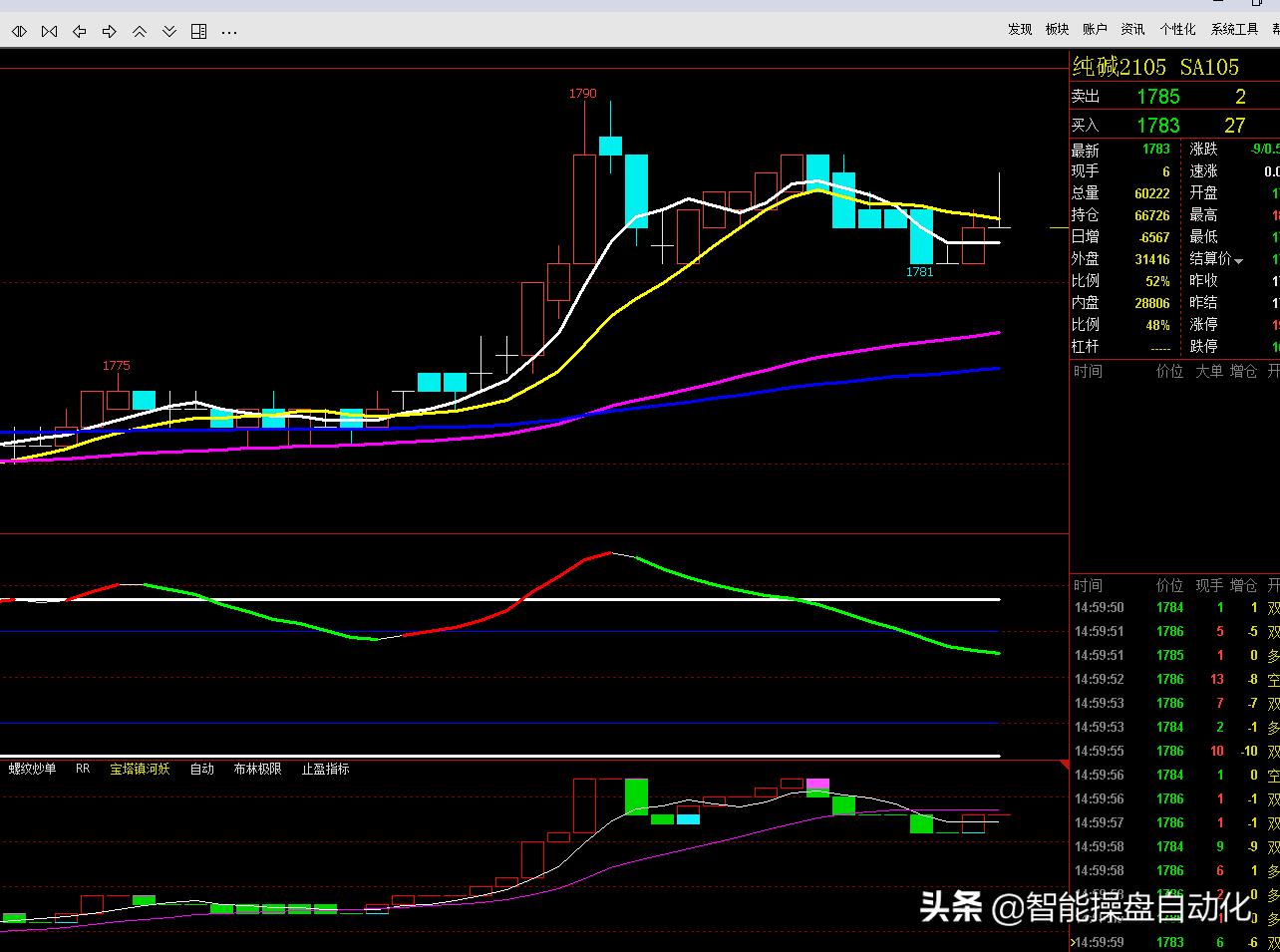Open the 账户 menu
This screenshot has height=952, width=1280.
(x=1095, y=29)
